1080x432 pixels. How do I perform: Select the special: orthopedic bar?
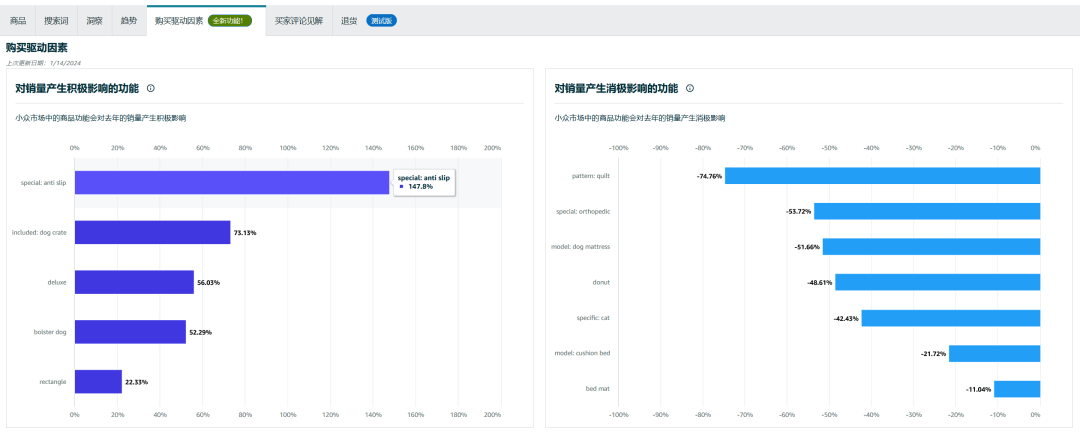(x=927, y=211)
